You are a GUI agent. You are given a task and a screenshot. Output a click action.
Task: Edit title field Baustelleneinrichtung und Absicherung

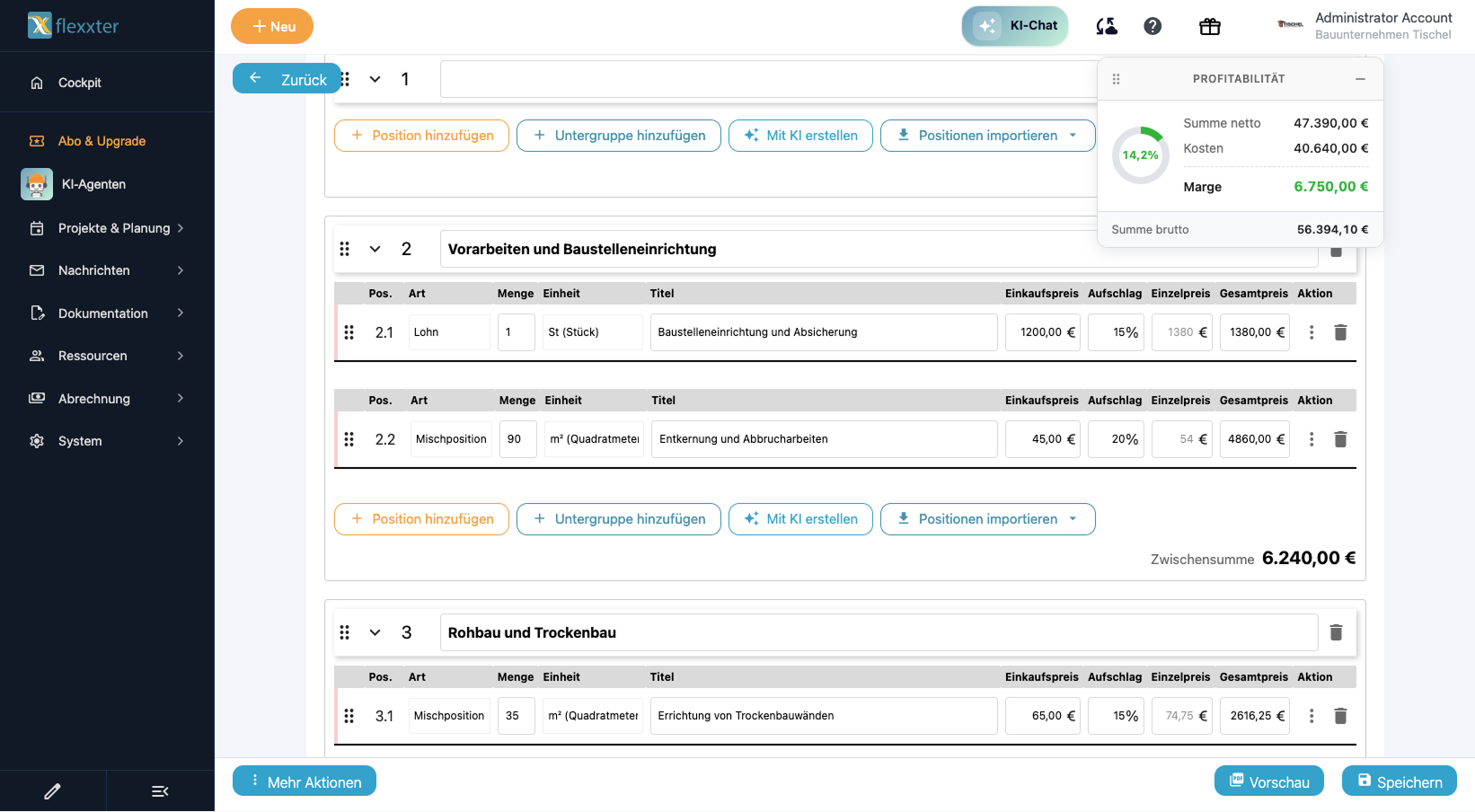pyautogui.click(x=824, y=332)
